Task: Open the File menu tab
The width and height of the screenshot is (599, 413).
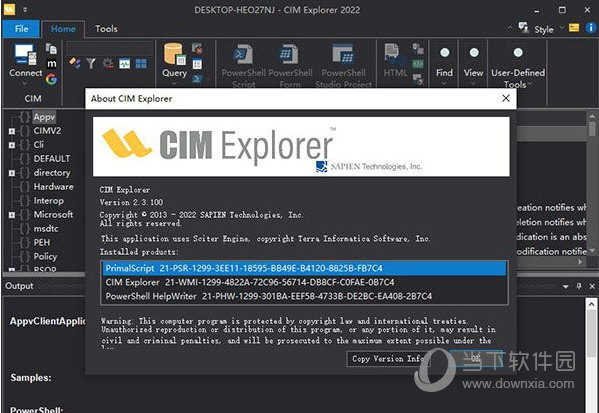Action: 21,29
